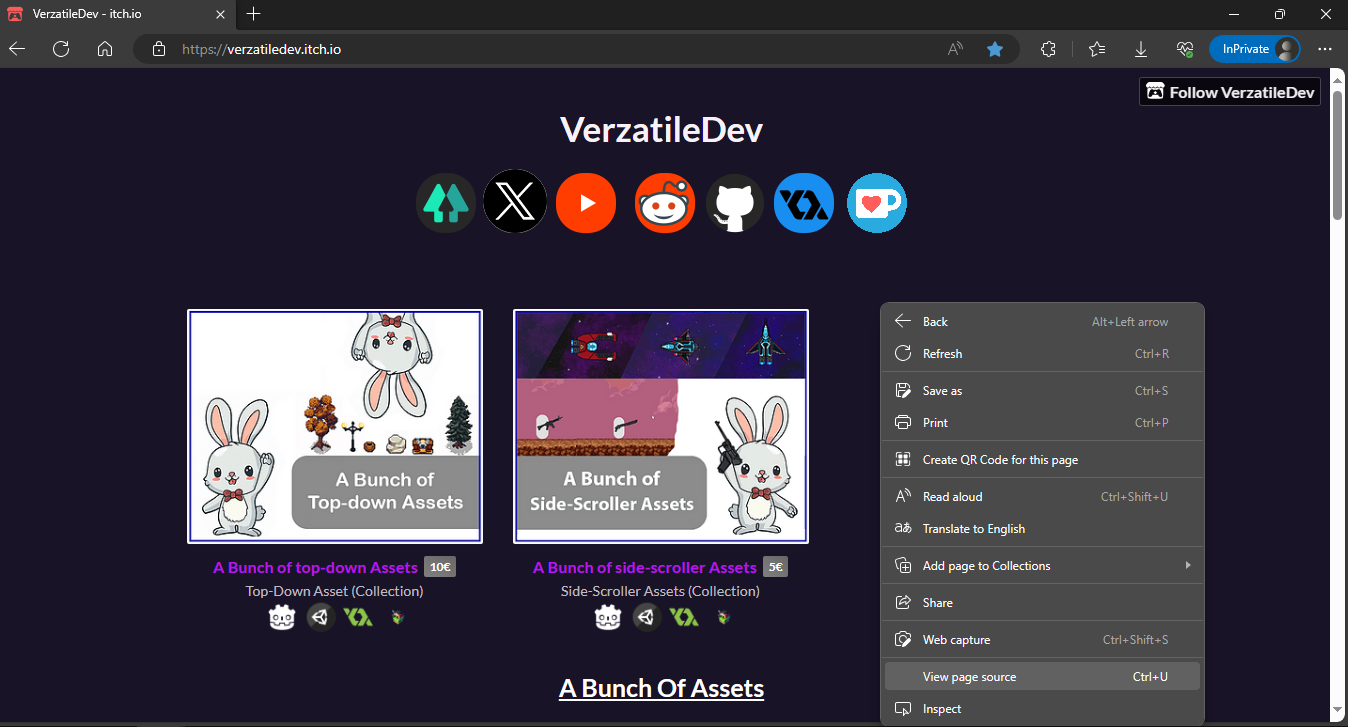Open A Bunch of top-down Assets link
1348x727 pixels.
315,567
